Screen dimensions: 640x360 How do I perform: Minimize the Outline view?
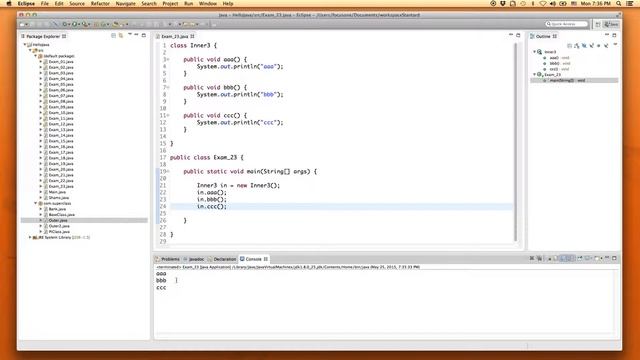607,35
